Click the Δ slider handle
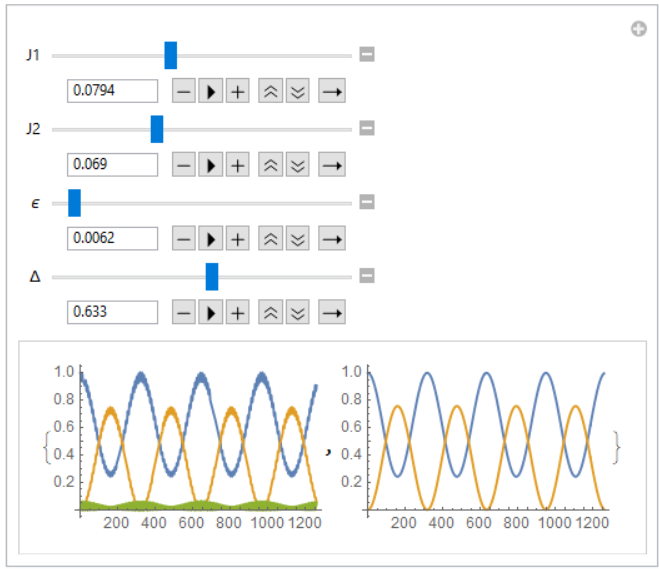 (x=212, y=277)
